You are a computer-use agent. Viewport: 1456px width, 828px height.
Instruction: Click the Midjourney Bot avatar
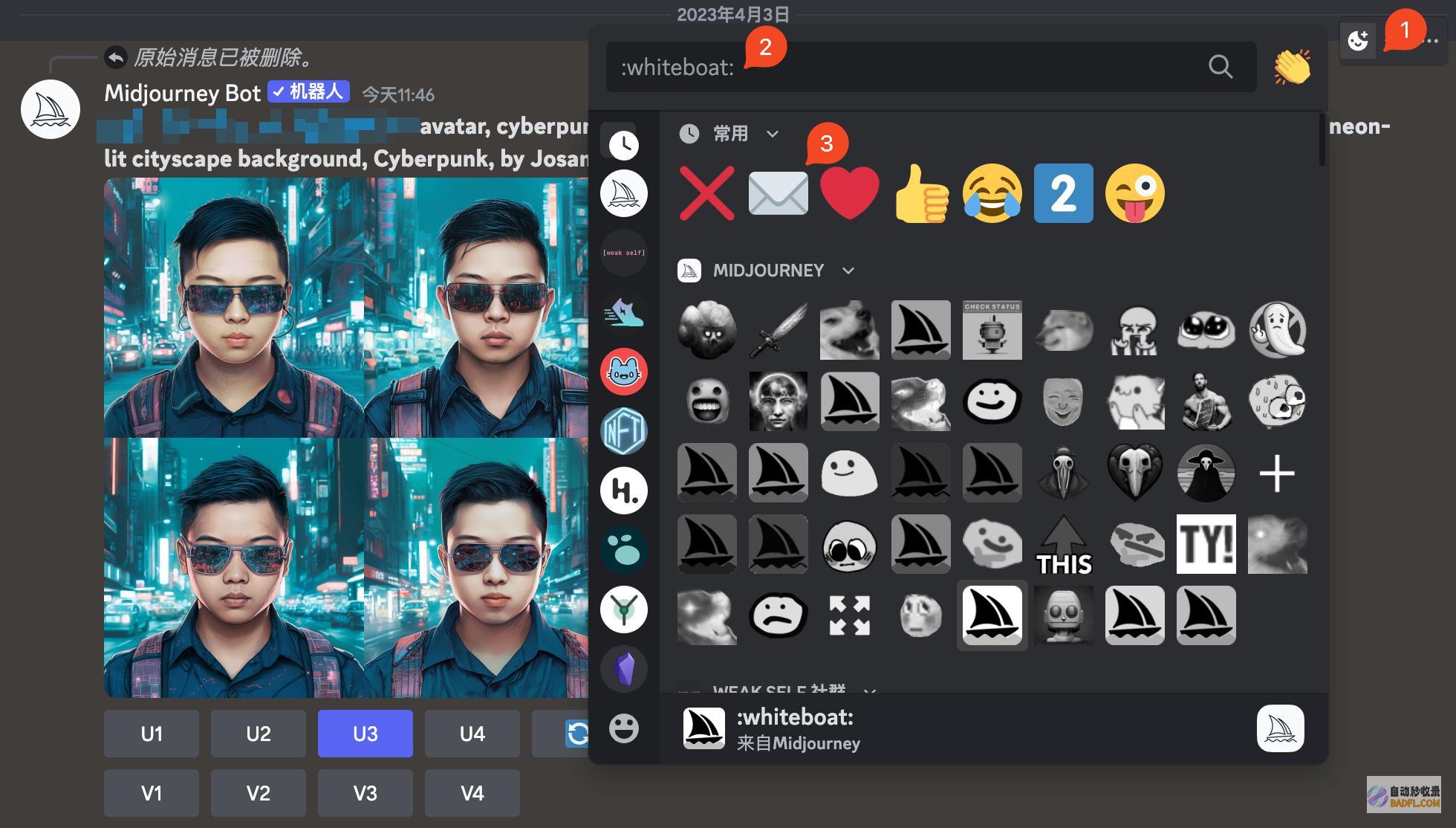pos(51,109)
